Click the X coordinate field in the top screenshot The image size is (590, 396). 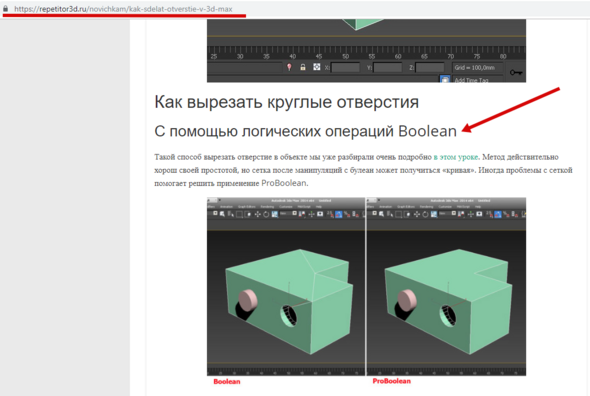[x=345, y=68]
